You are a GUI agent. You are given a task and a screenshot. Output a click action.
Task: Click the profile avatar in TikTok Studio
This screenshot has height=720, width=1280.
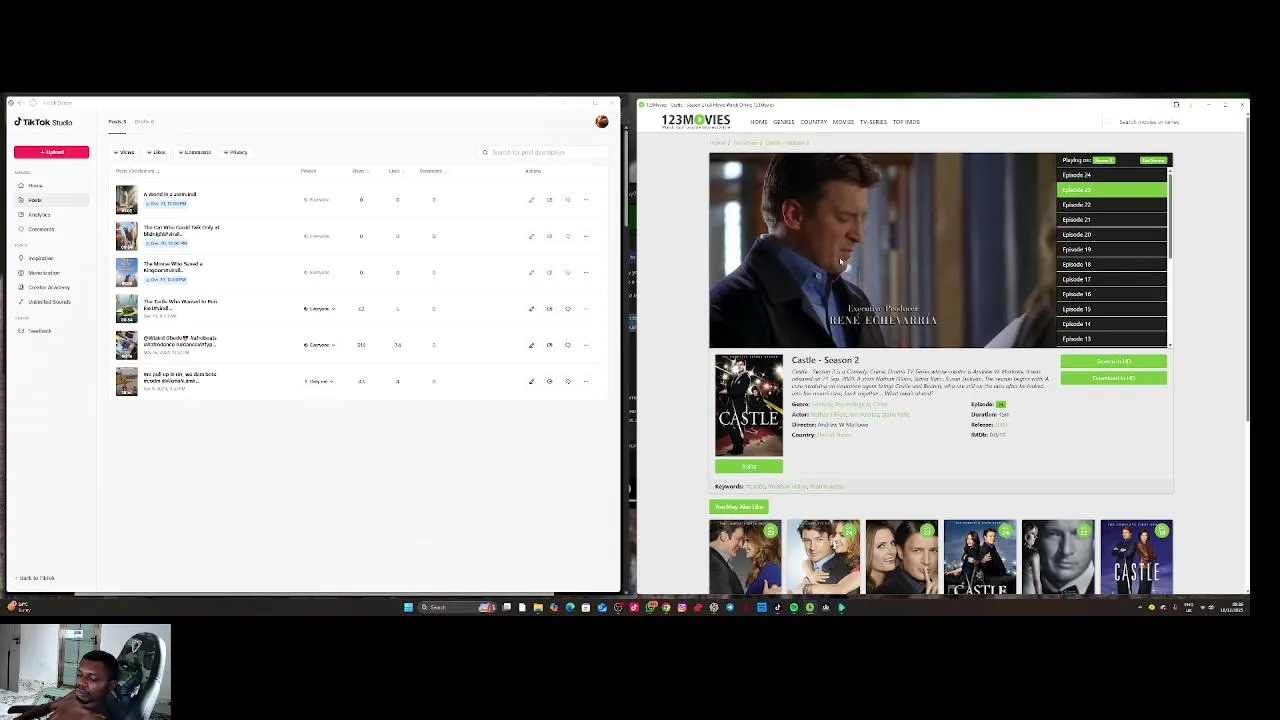point(601,122)
